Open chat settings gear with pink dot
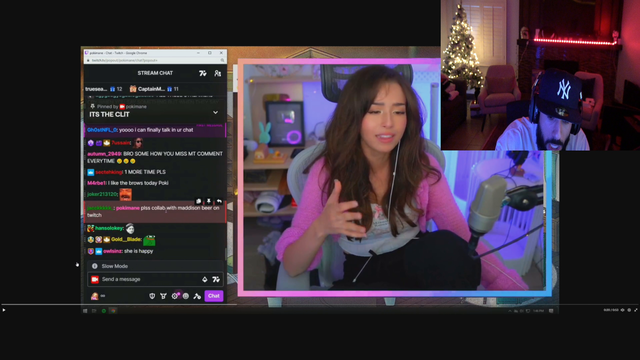This screenshot has height=360, width=640. pyautogui.click(x=175, y=296)
